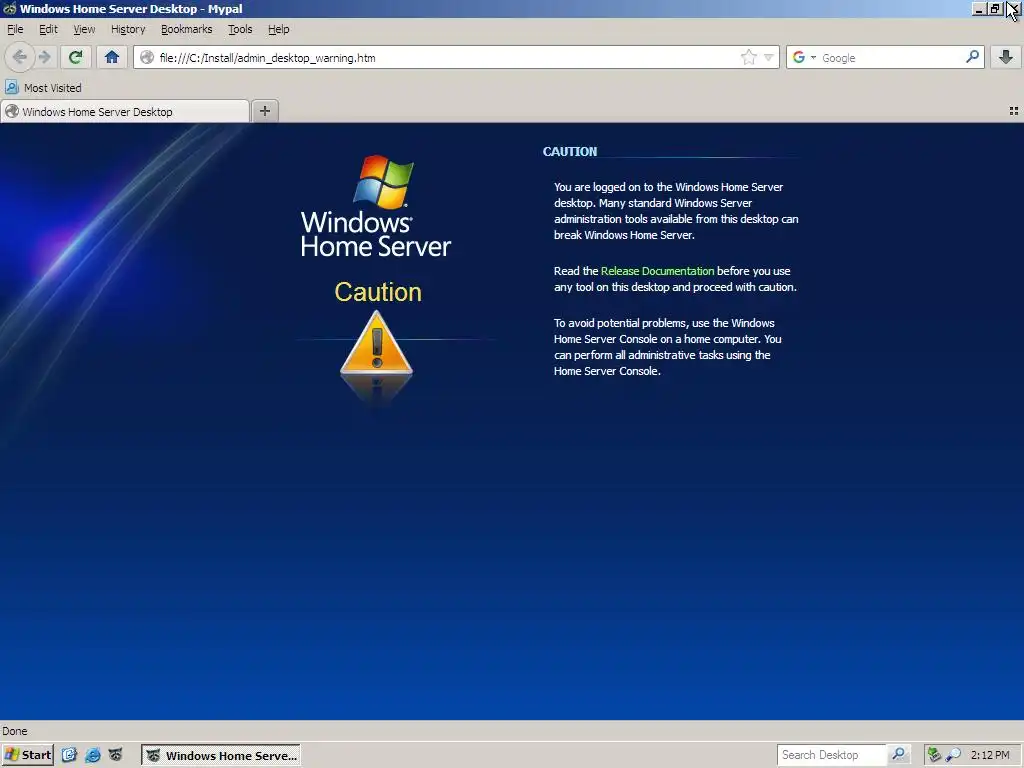
Task: Open the magnifier tray icon
Action: [953, 755]
